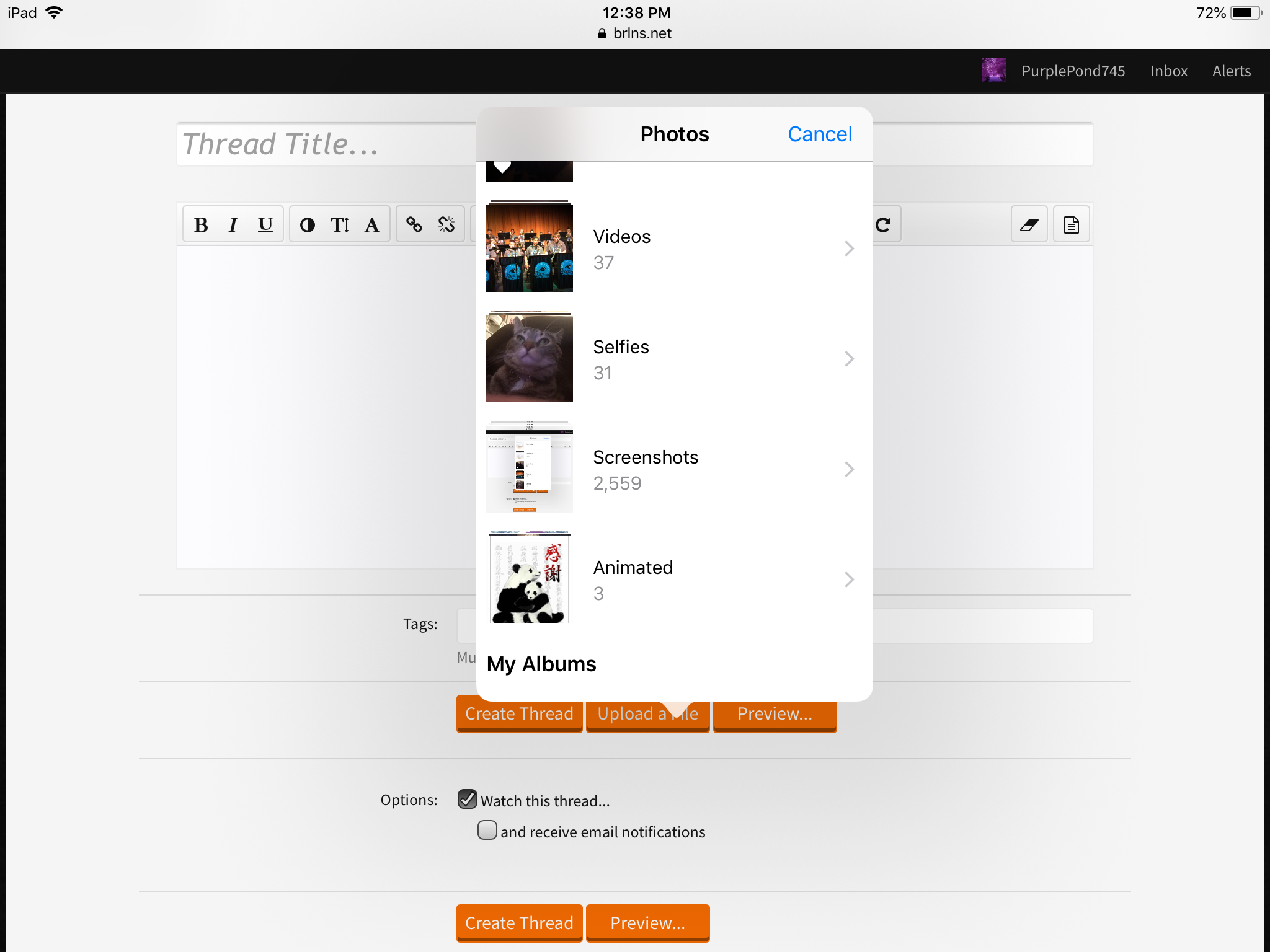Uncheck Watch this thread checkbox
Viewport: 1270px width, 952px height.
[x=468, y=799]
